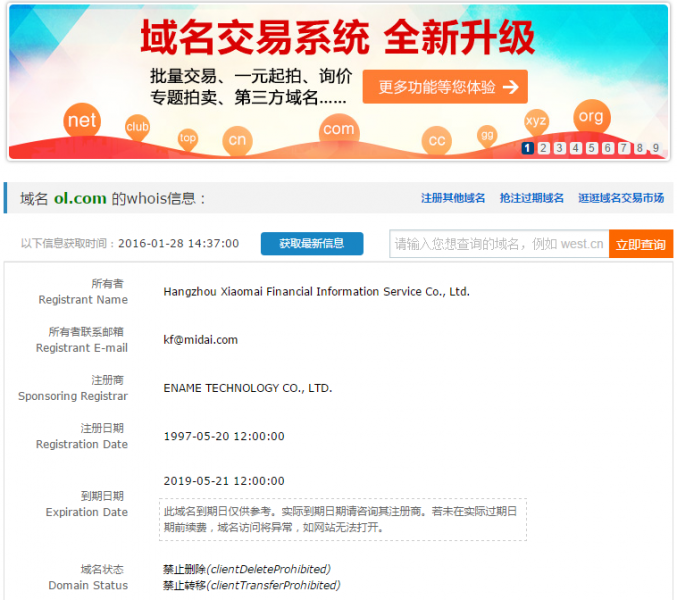This screenshot has width=677, height=600.
Task: Open the 注册其他域名 link
Action: [x=453, y=198]
